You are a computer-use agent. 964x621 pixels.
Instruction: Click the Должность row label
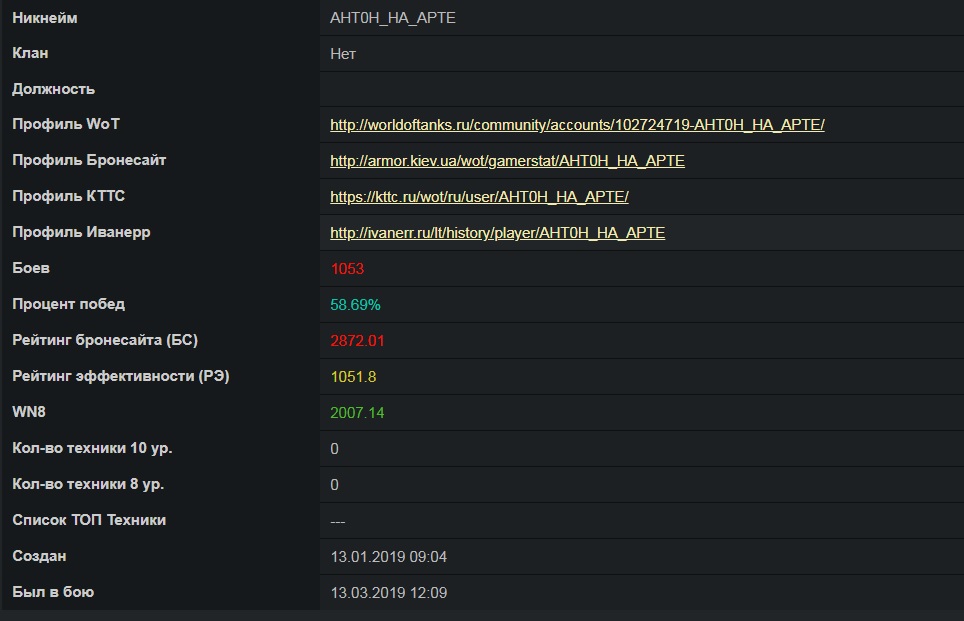point(53,89)
